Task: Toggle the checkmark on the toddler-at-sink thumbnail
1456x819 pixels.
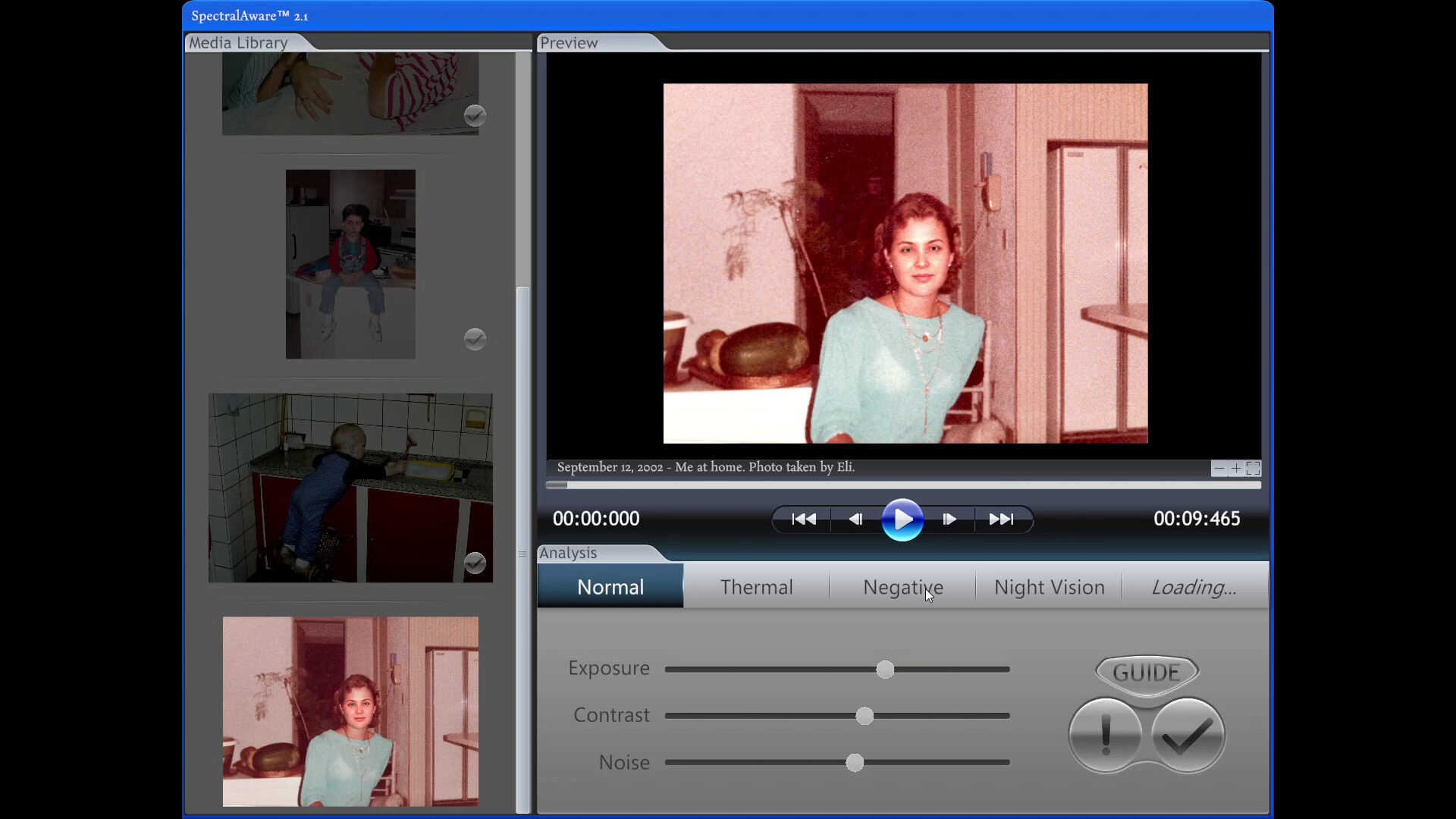Action: click(x=475, y=563)
